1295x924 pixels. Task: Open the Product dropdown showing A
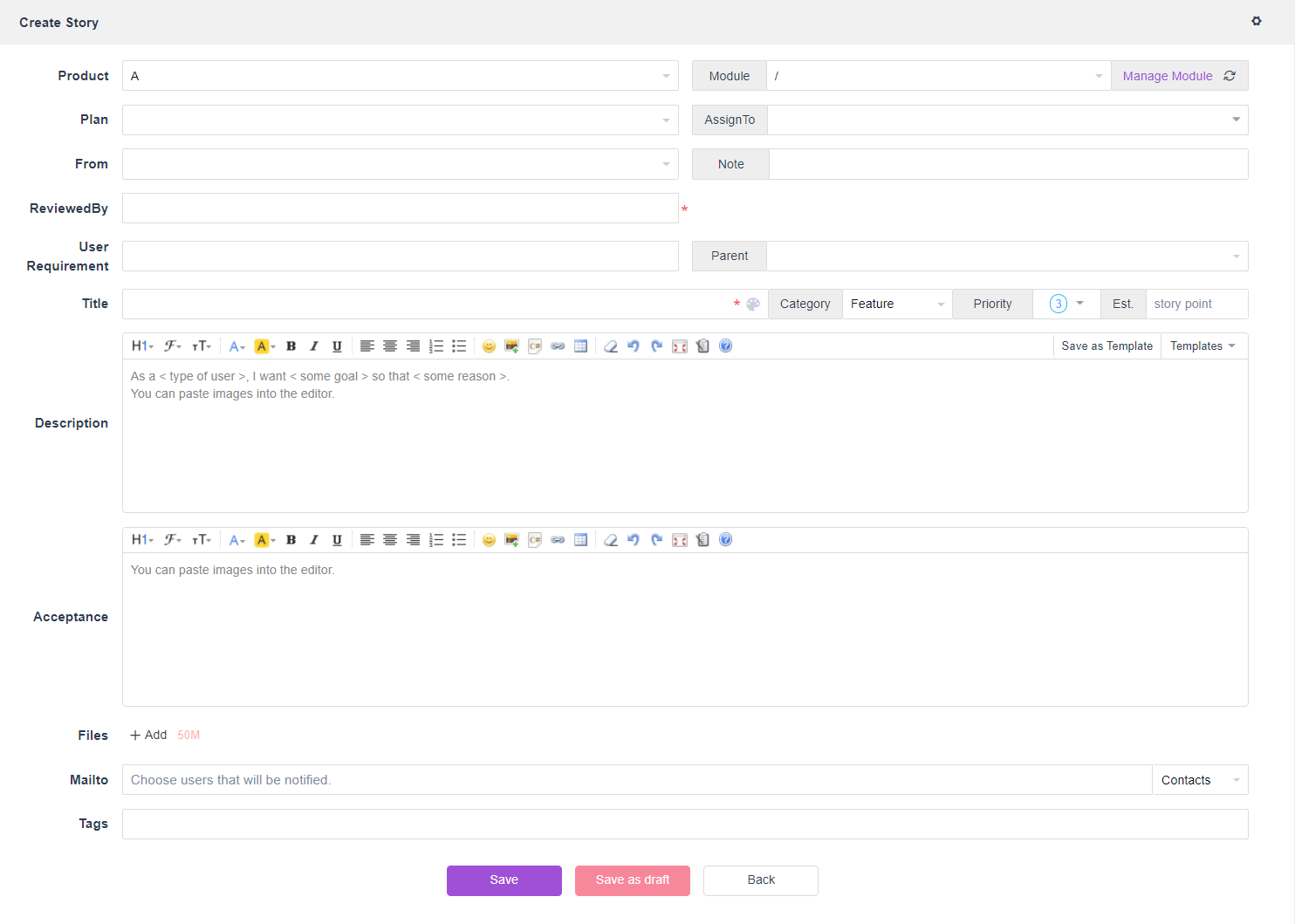pyautogui.click(x=400, y=76)
